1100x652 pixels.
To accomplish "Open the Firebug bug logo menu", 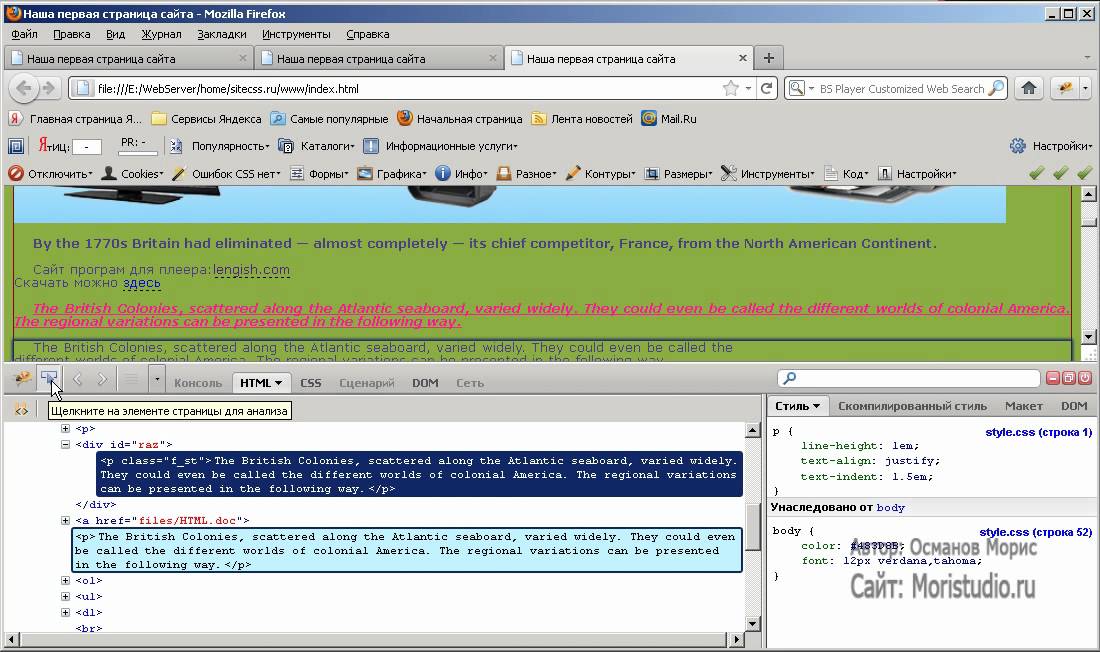I will tap(23, 379).
